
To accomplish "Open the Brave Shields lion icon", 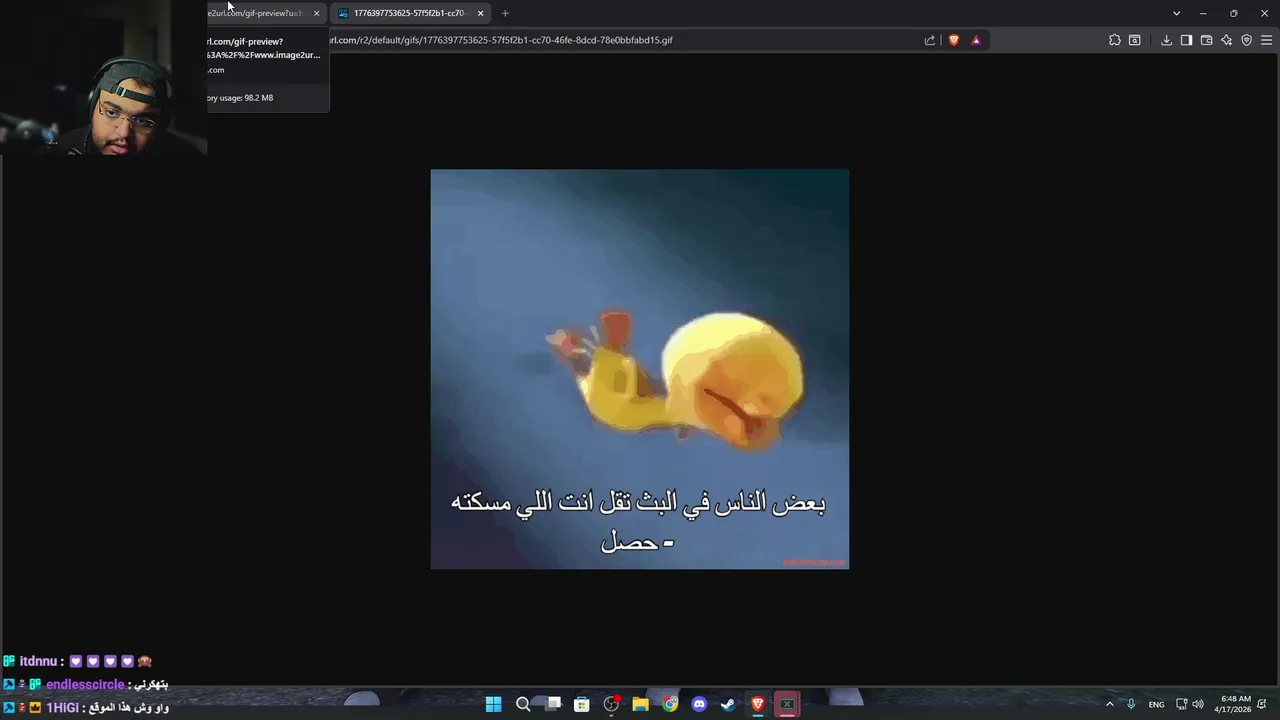I will pos(954,40).
